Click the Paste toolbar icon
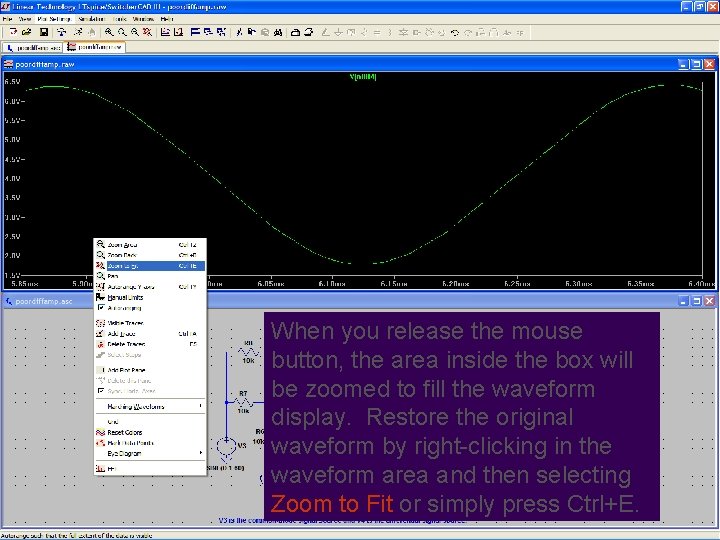720x540 pixels. (265, 32)
